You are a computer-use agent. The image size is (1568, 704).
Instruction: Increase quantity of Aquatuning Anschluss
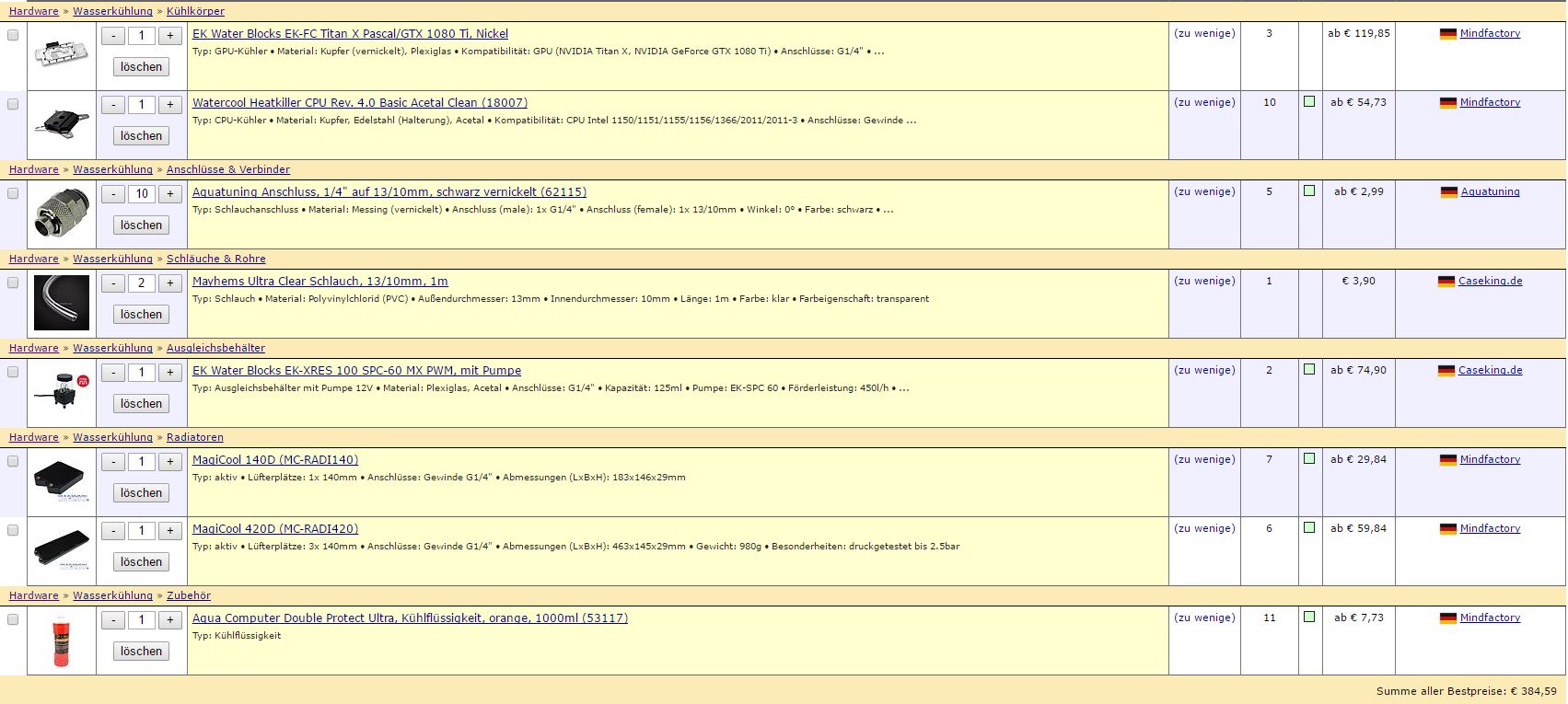(169, 194)
